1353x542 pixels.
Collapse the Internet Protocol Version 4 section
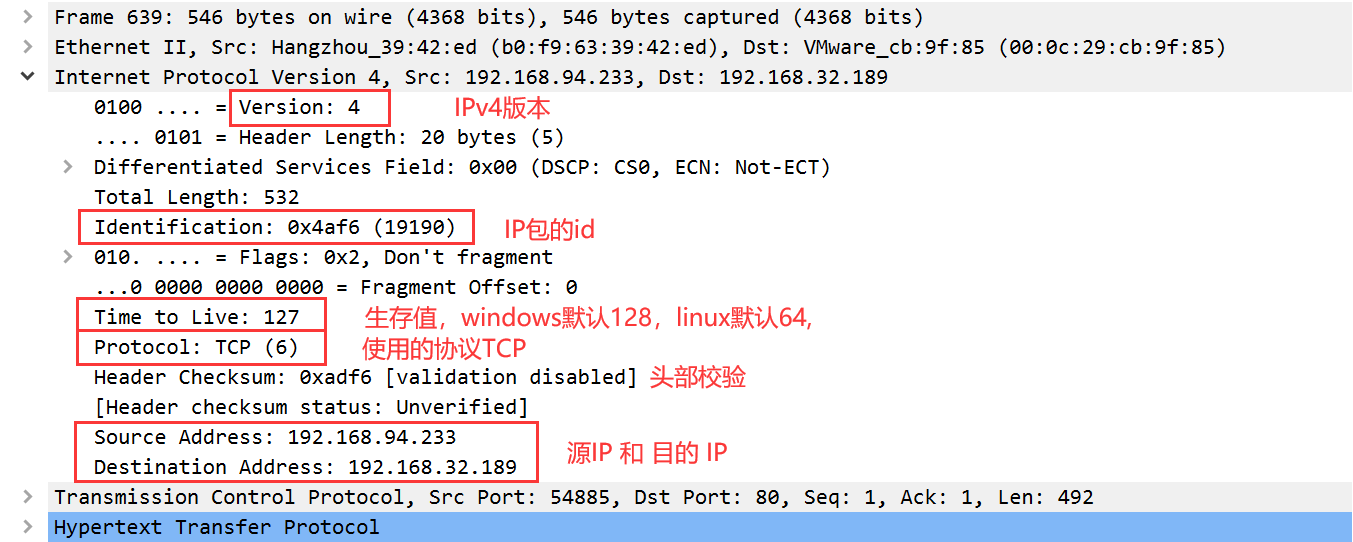[27, 77]
